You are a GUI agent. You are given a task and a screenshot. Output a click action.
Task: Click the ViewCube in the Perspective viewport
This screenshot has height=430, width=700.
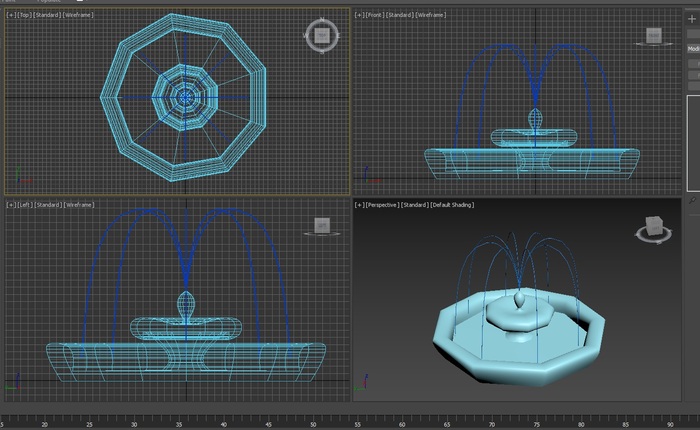[x=653, y=229]
